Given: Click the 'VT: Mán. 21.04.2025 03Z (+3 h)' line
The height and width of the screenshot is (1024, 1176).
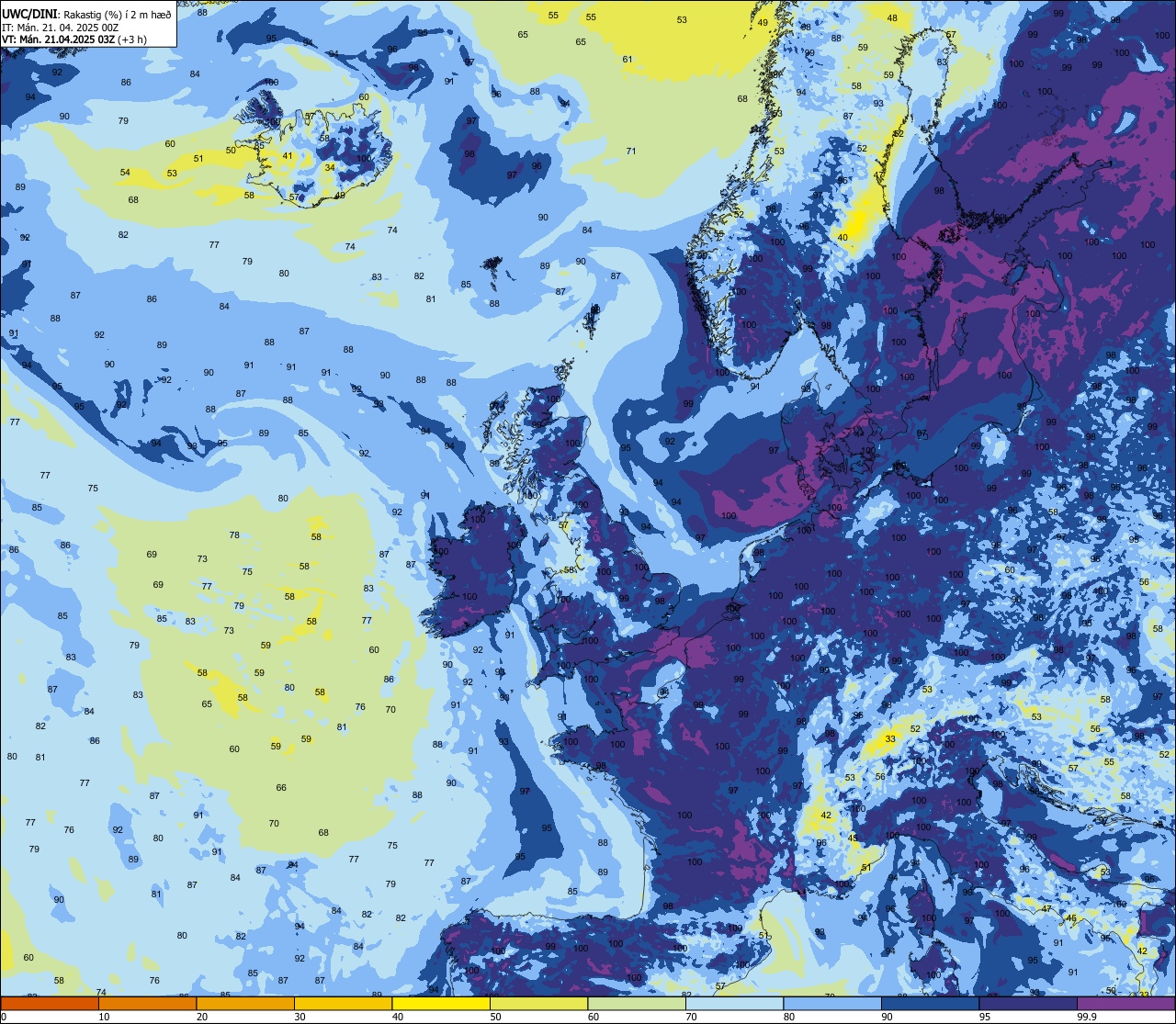Looking at the screenshot, I should (74, 39).
